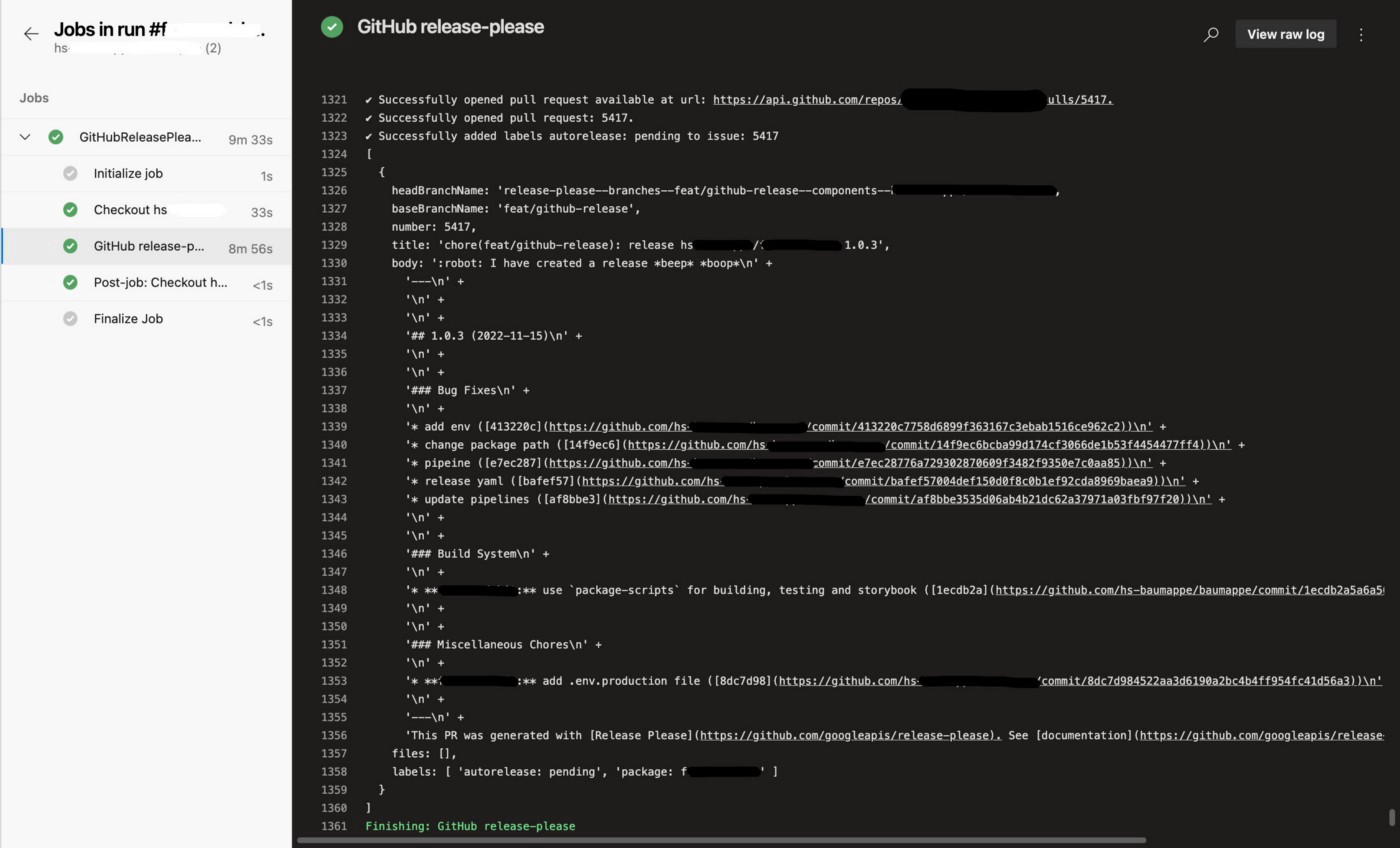1400x848 pixels.
Task: Open the googleapis/release-please link
Action: 850,736
